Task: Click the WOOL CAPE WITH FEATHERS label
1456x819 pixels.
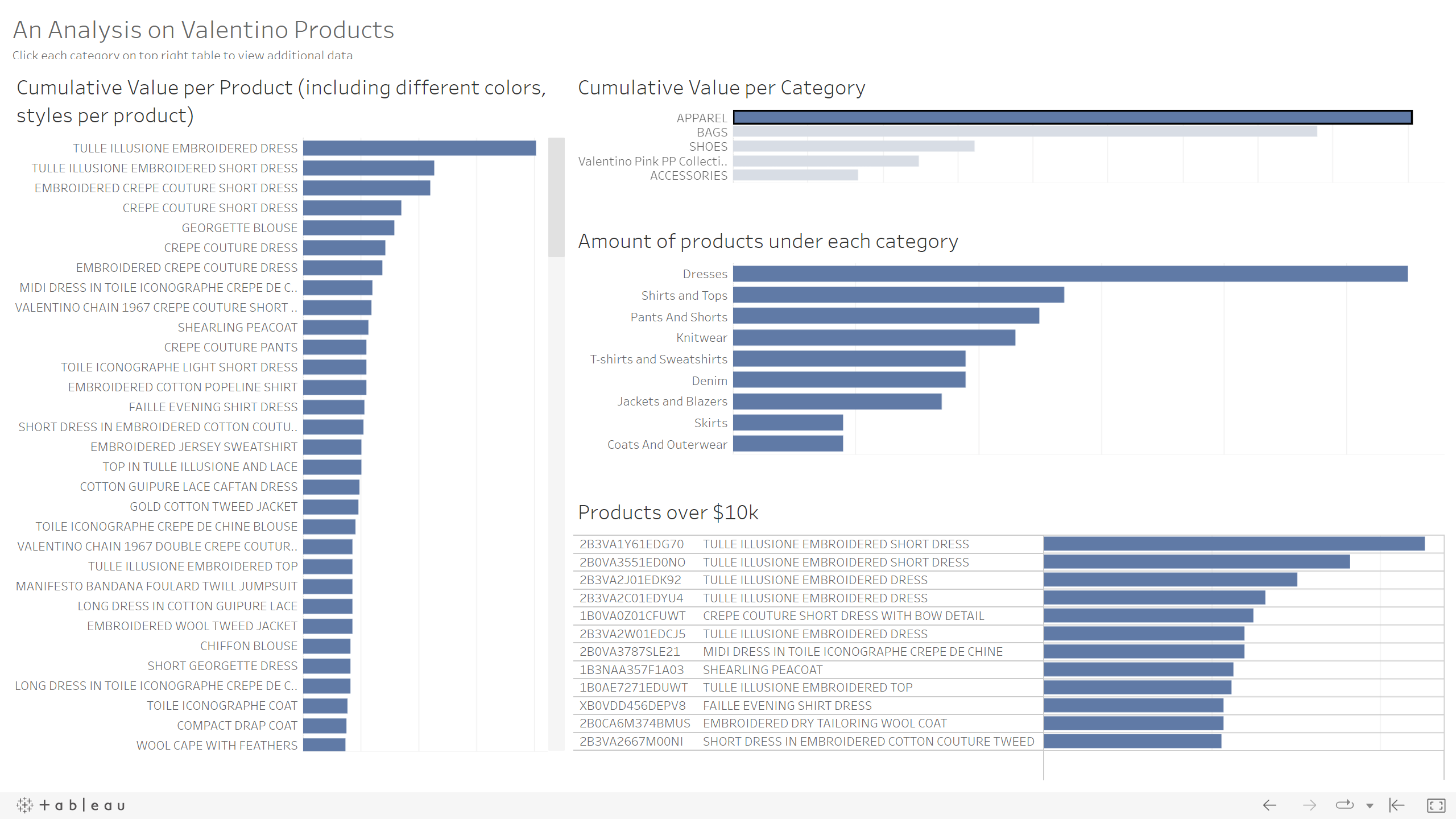Action: tap(217, 745)
